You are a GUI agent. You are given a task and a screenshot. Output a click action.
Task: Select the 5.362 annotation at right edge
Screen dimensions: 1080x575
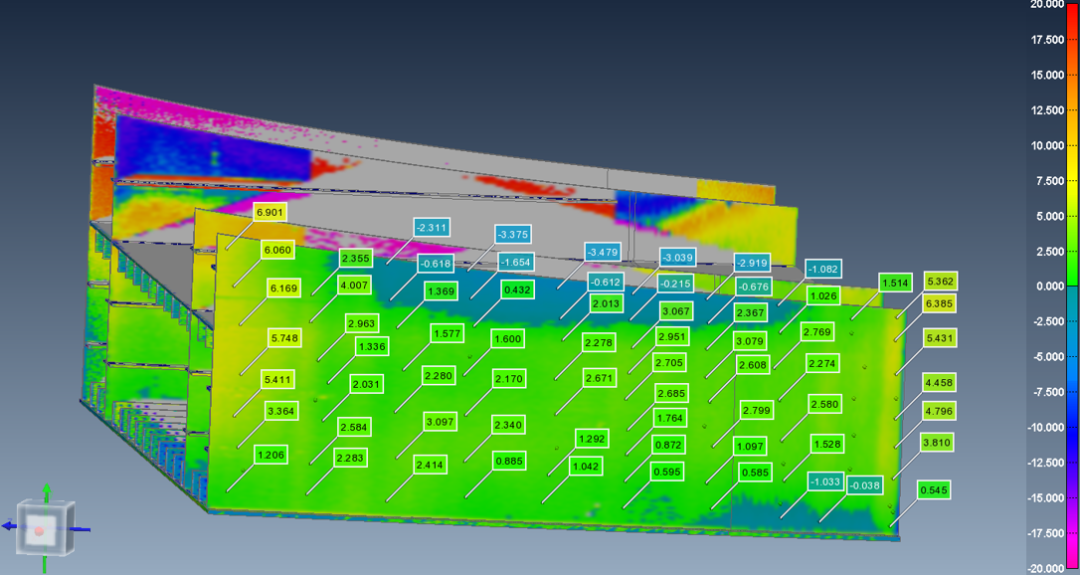(940, 281)
